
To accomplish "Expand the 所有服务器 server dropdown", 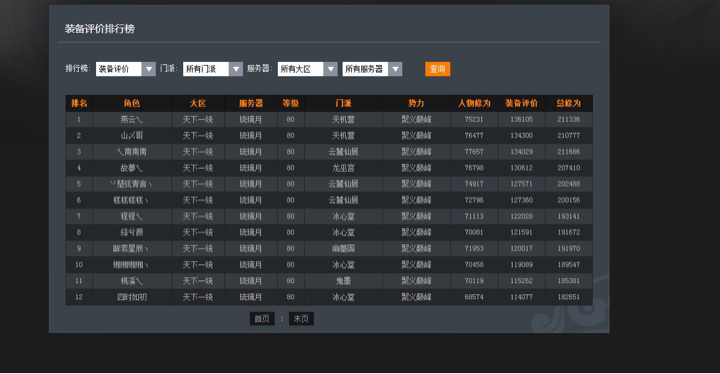I will pyautogui.click(x=372, y=69).
